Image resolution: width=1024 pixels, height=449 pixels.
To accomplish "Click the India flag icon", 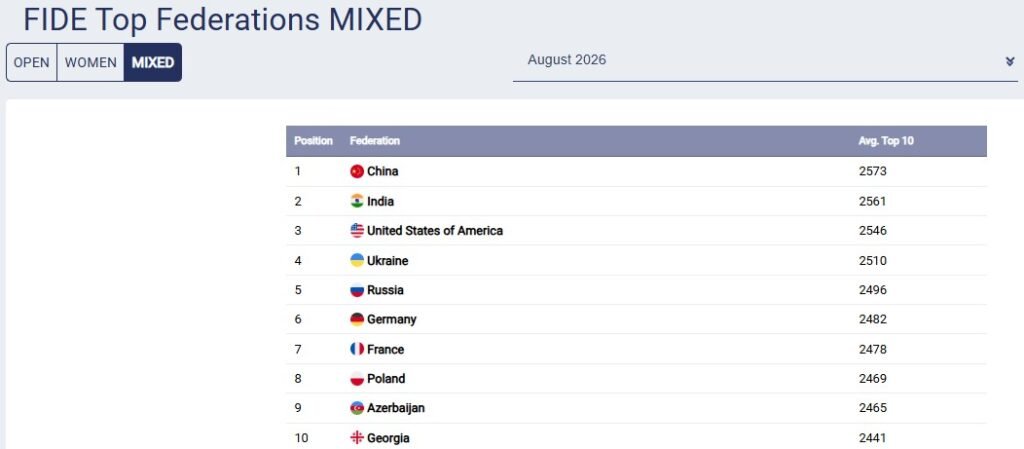I will [357, 201].
